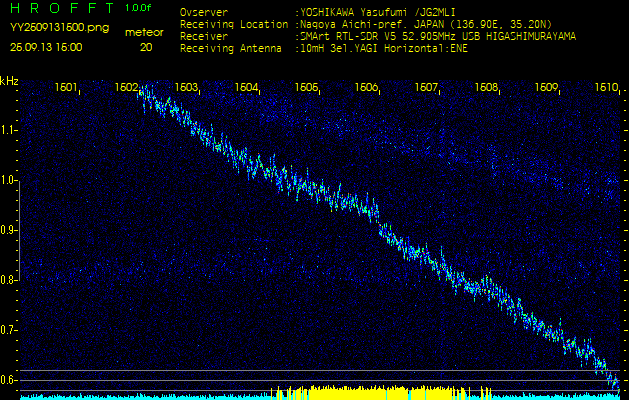Click the 1.1 frequency axis label
Image resolution: width=629 pixels, height=400 pixels.
pyautogui.click(x=9, y=130)
